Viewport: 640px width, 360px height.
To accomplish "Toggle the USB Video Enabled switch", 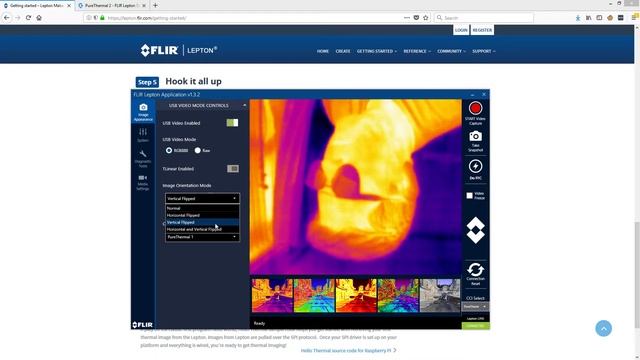I will coord(232,123).
